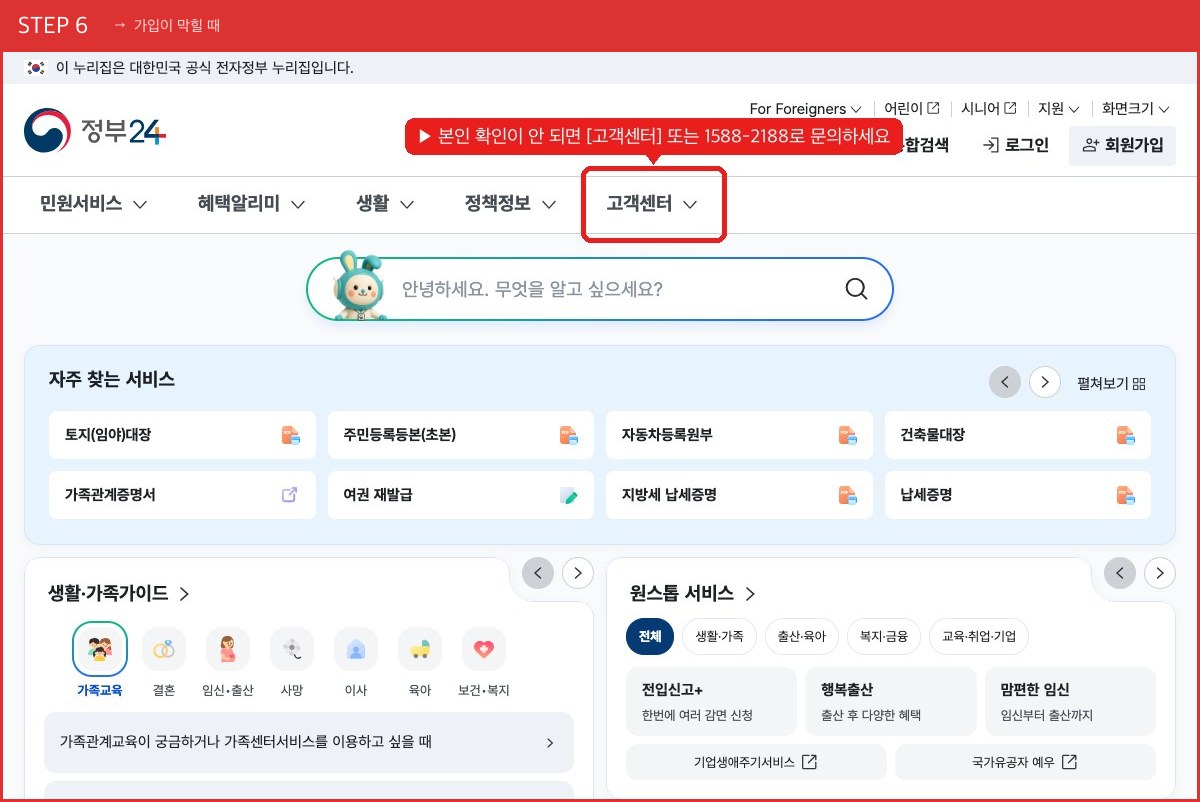The width and height of the screenshot is (1200, 802).
Task: Open the 전입신고+ service card
Action: tap(711, 701)
